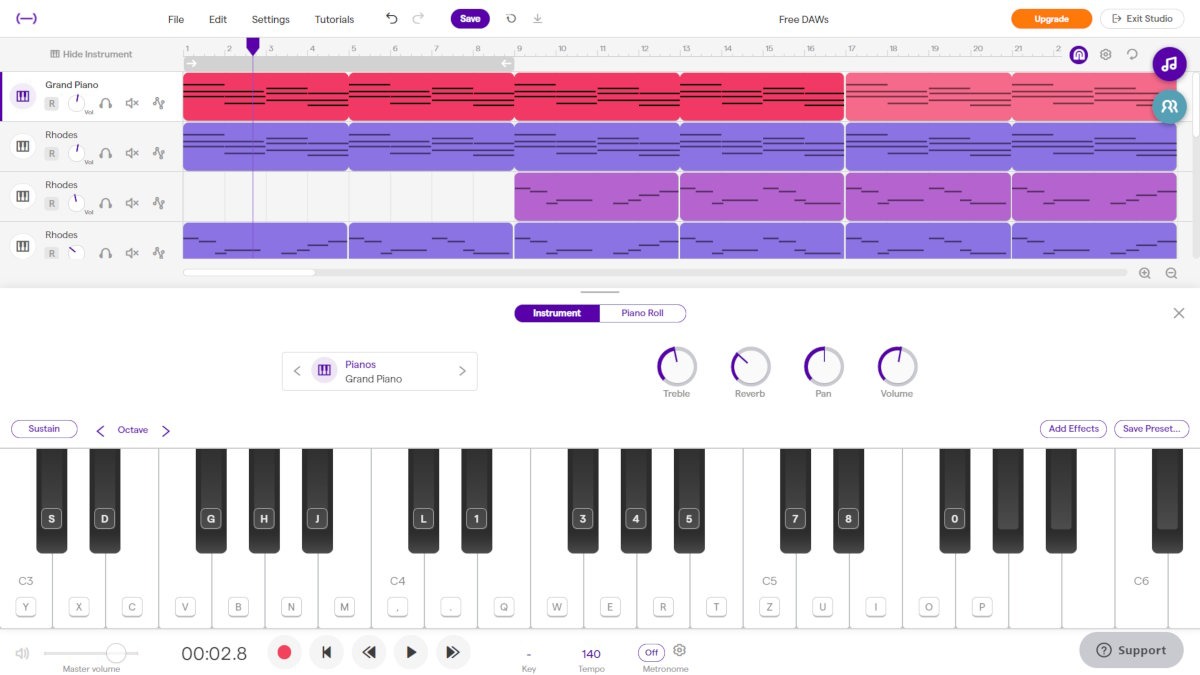Open the File menu
This screenshot has width=1200, height=675.
pyautogui.click(x=176, y=18)
